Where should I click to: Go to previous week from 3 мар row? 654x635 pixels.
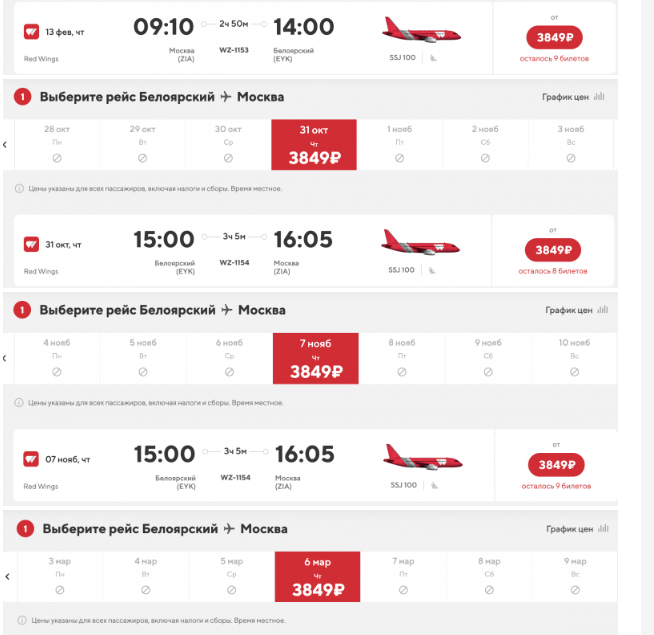(8, 577)
